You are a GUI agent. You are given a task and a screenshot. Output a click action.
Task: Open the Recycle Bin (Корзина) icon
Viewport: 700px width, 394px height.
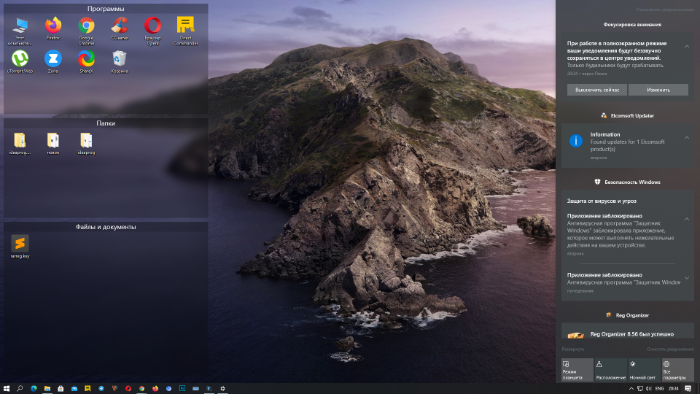coord(119,62)
